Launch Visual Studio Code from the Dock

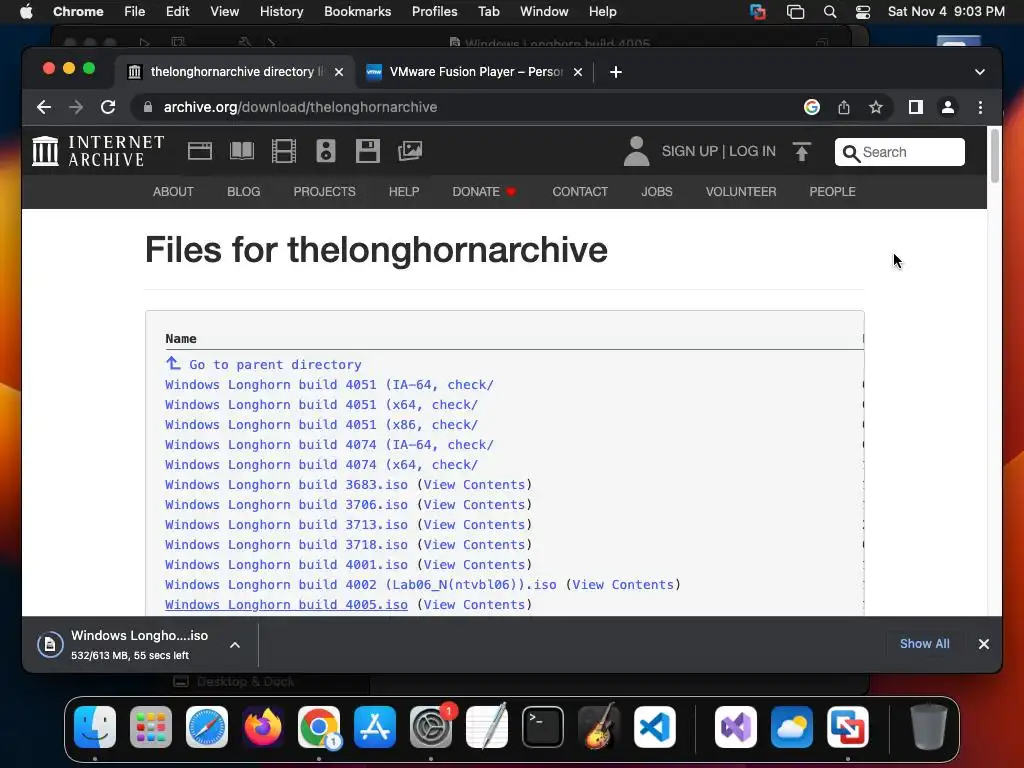coord(655,727)
